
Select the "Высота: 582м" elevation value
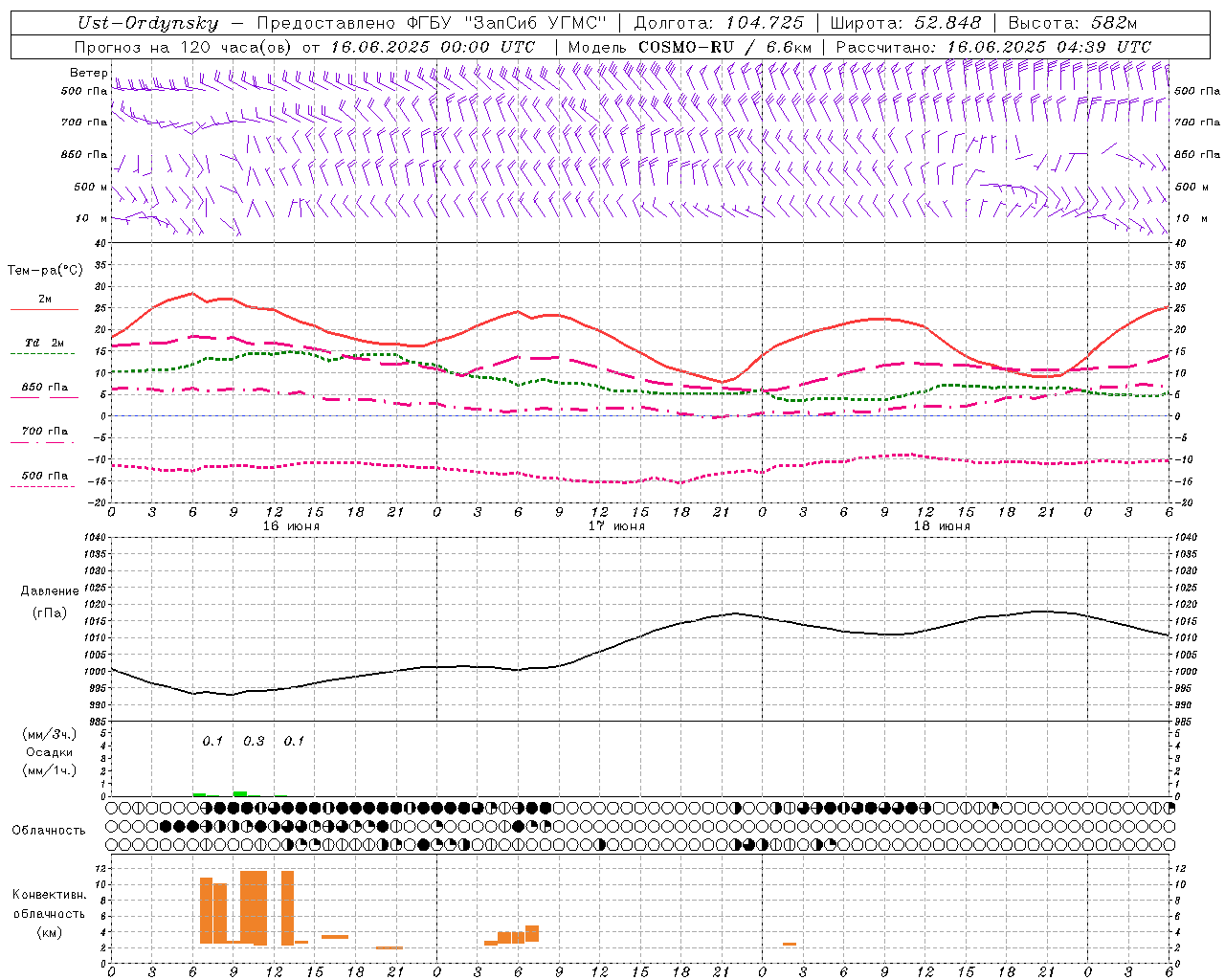[x=1073, y=24]
